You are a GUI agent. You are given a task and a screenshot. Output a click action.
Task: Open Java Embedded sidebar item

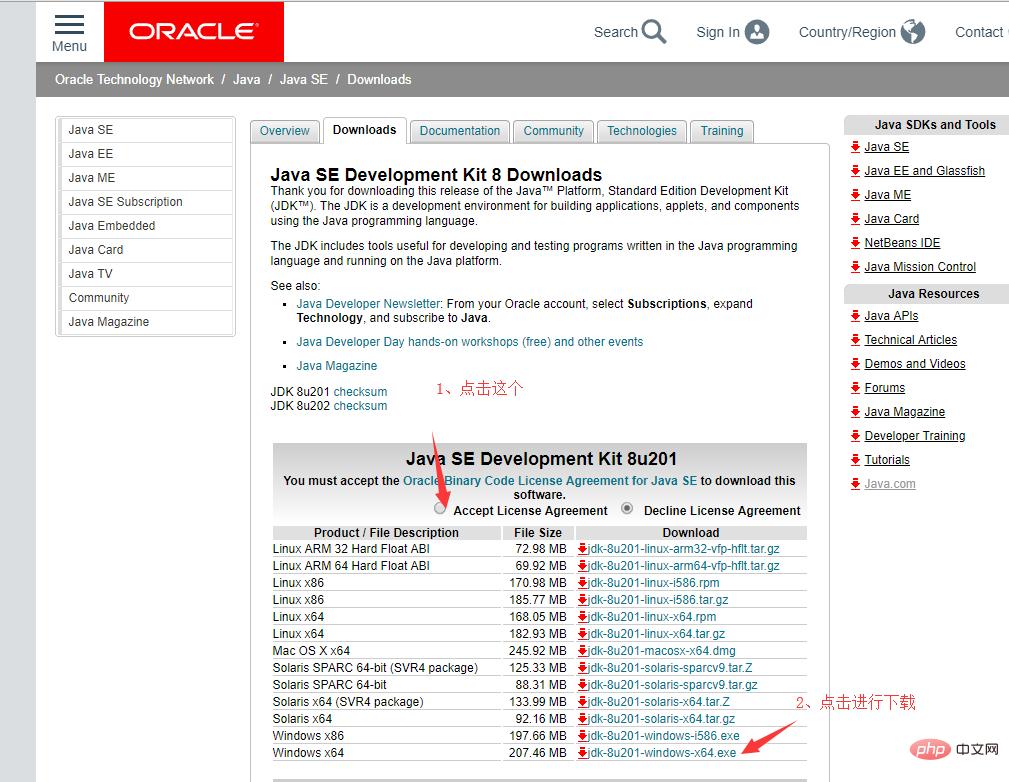[146, 226]
